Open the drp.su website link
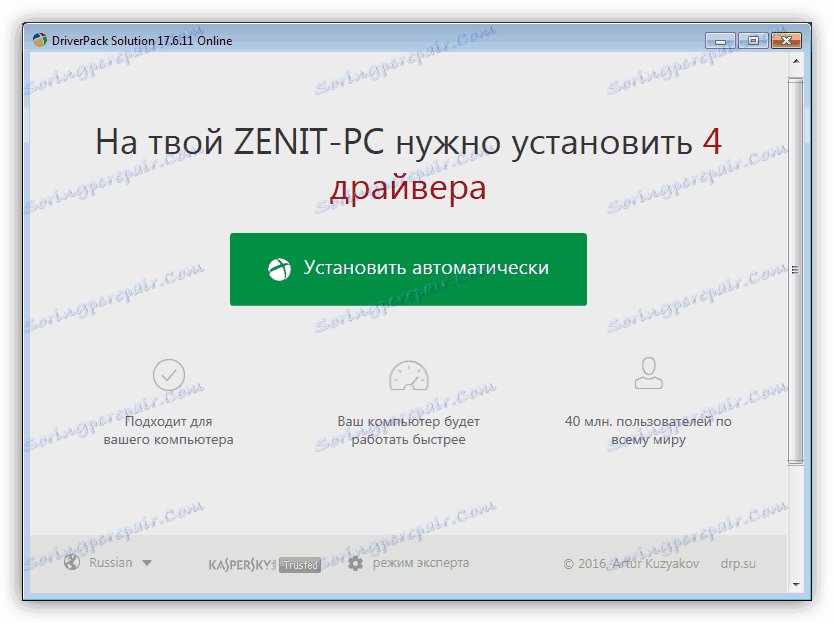 point(738,563)
